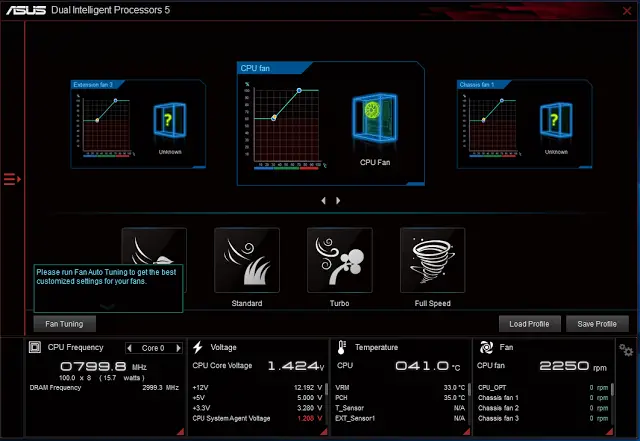Click the CPU Fan chassis icon
Image resolution: width=640 pixels, height=441 pixels.
375,118
